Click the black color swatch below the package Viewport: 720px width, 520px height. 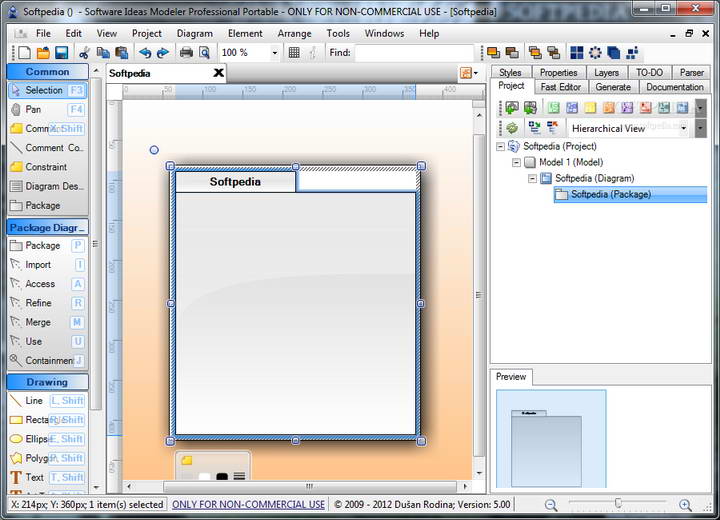coord(222,476)
